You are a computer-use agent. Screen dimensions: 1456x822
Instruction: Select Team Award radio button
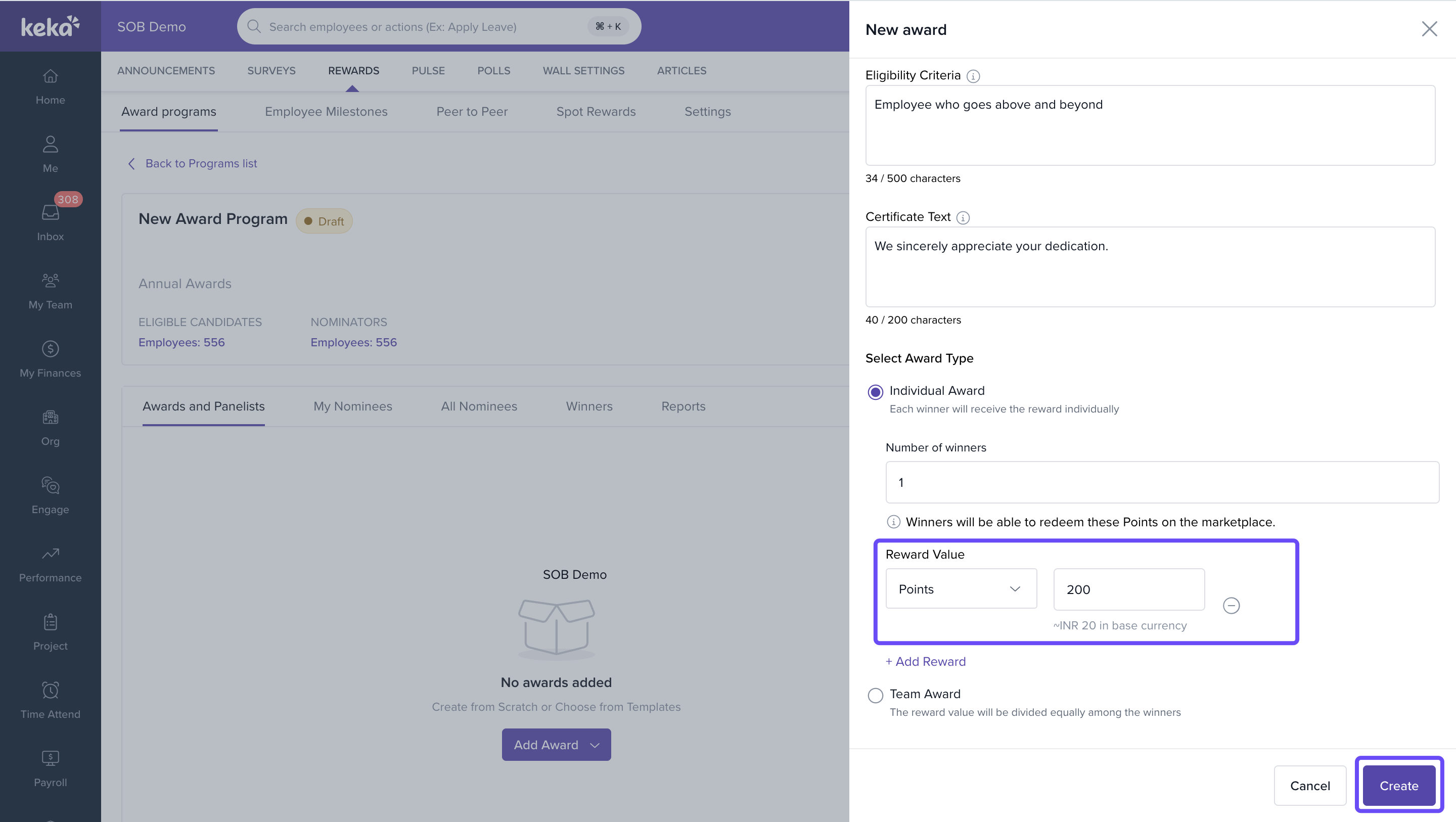pos(875,696)
